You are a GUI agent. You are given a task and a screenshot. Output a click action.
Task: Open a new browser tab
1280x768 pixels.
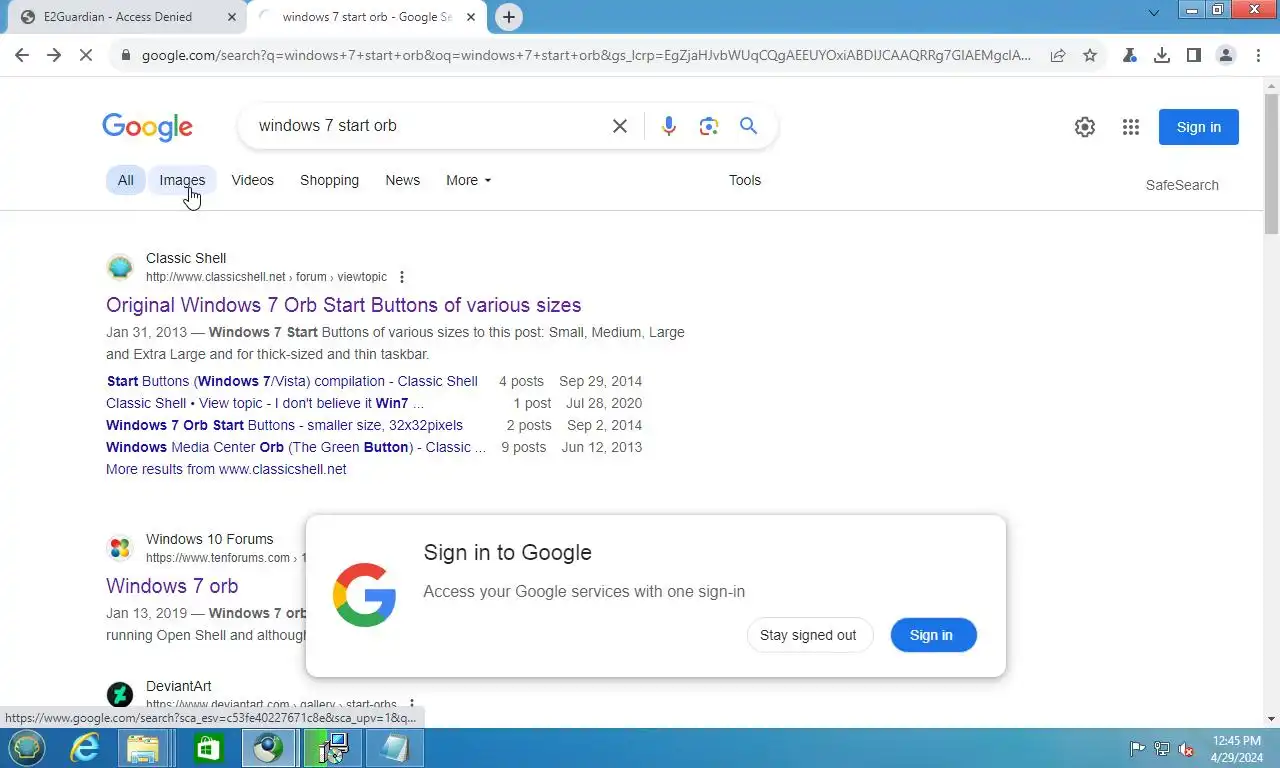[x=509, y=17]
